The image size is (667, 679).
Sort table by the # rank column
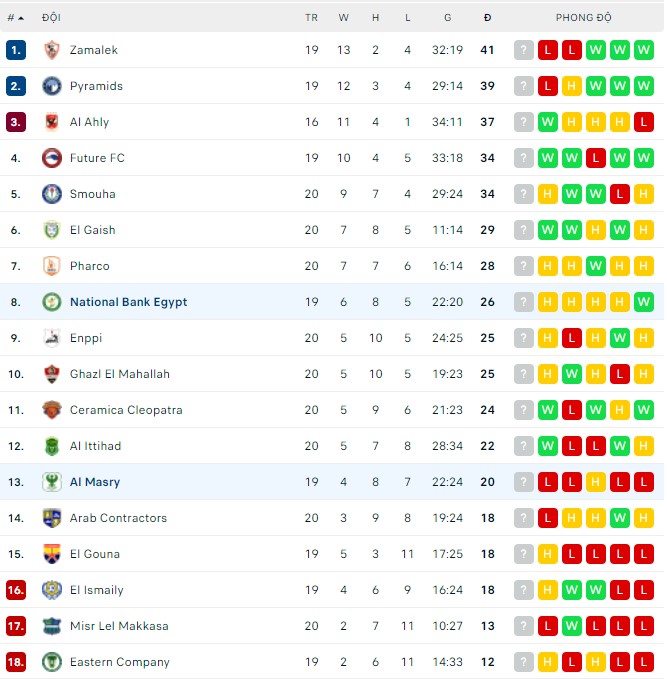(15, 18)
